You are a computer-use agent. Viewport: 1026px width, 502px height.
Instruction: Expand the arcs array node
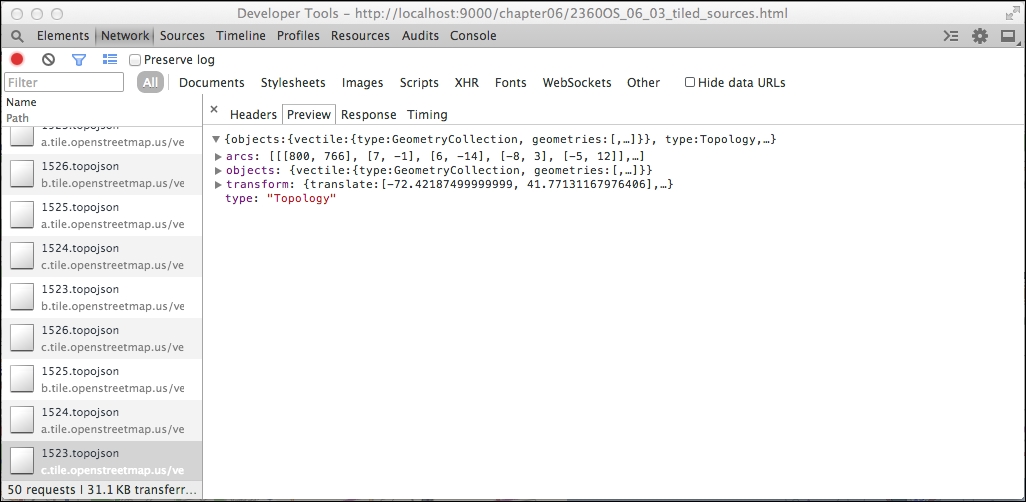[x=219, y=156]
